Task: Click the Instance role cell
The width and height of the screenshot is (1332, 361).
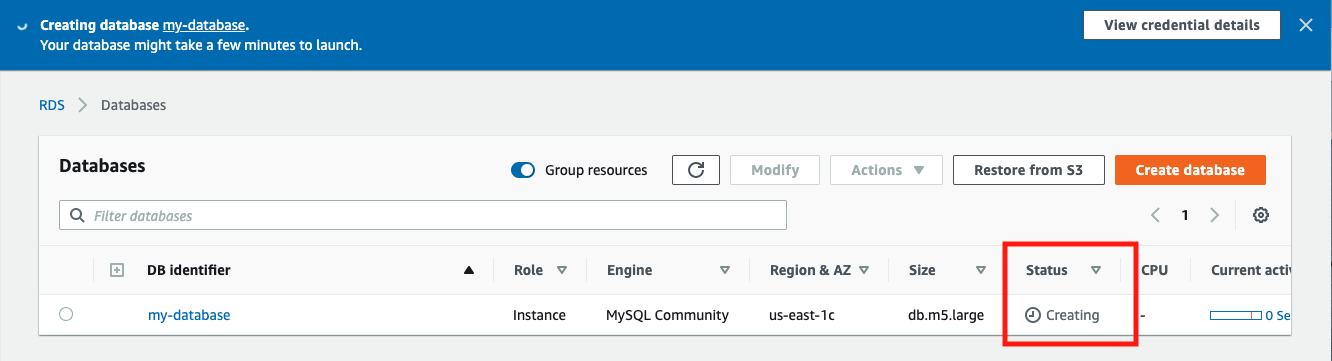Action: tap(540, 315)
